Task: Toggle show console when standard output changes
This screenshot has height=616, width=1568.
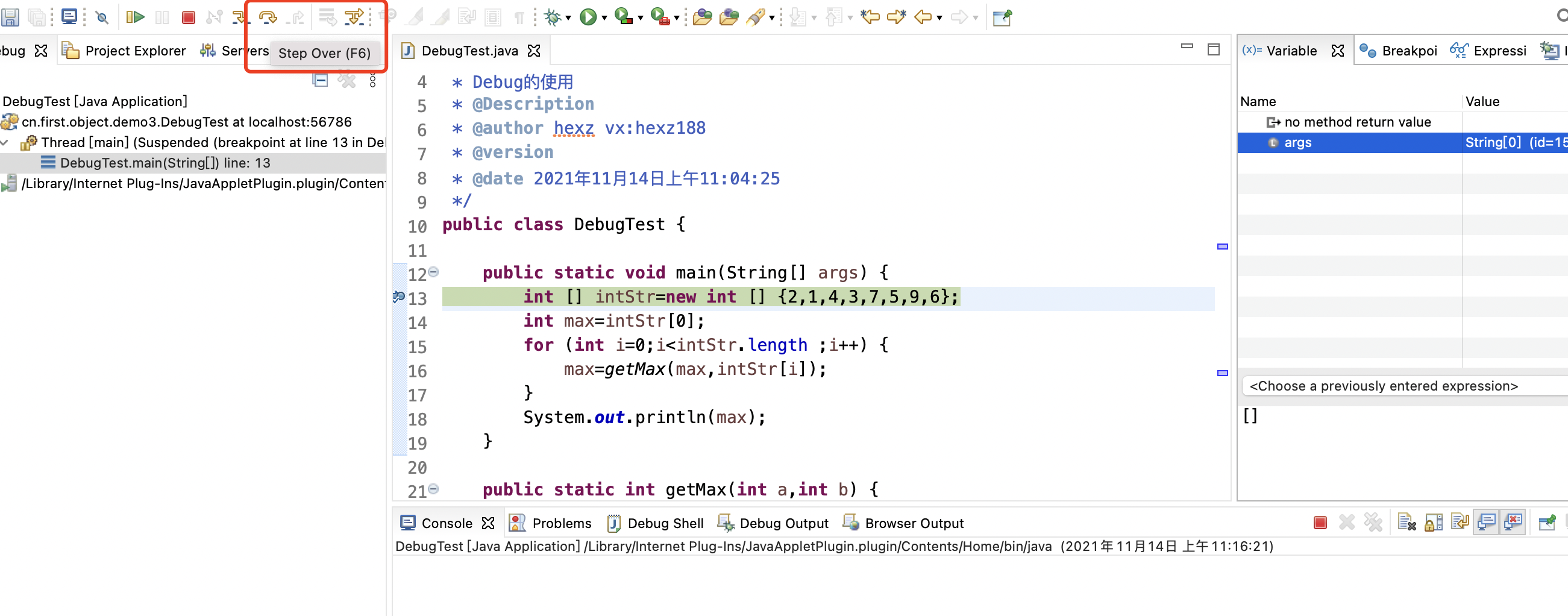Action: [x=1487, y=522]
